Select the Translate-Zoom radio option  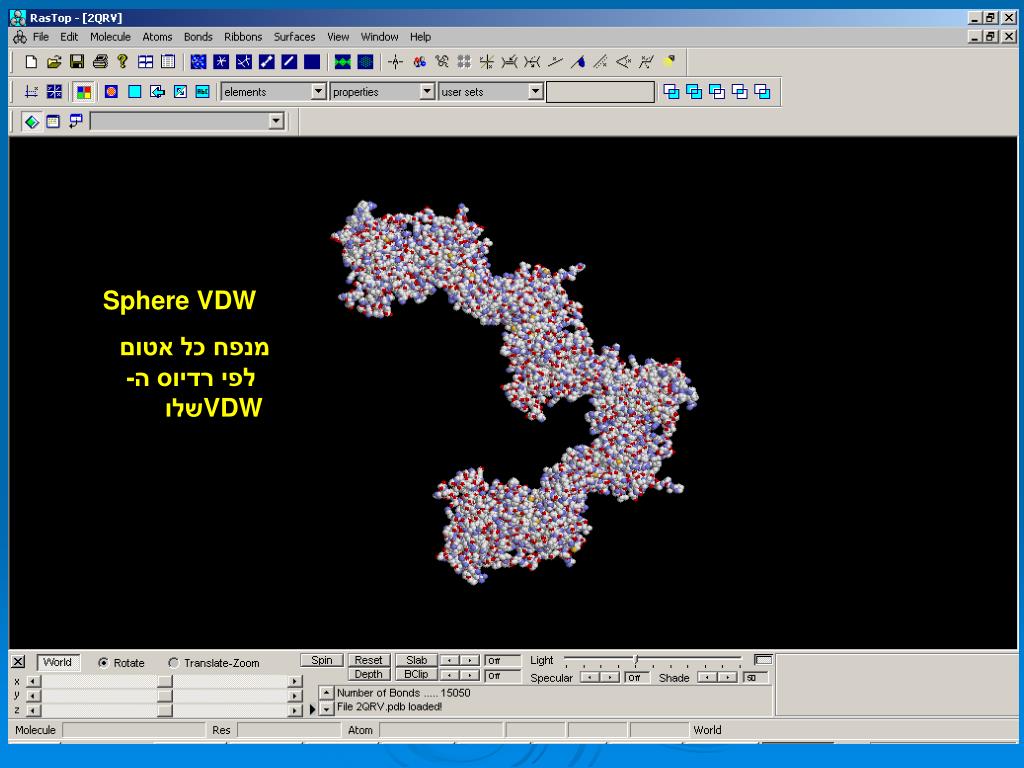coord(174,663)
